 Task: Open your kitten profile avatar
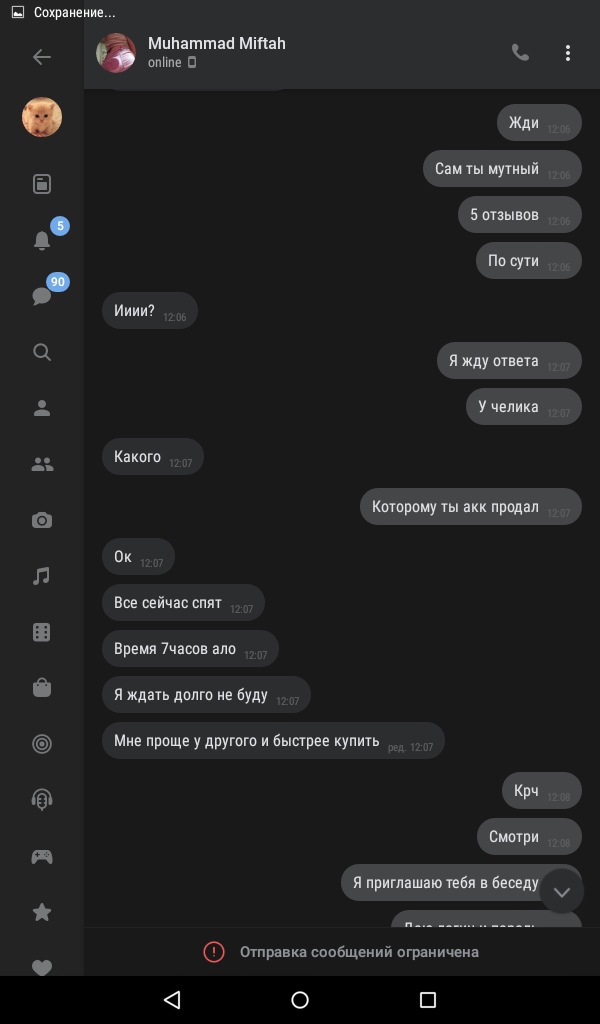[42, 118]
